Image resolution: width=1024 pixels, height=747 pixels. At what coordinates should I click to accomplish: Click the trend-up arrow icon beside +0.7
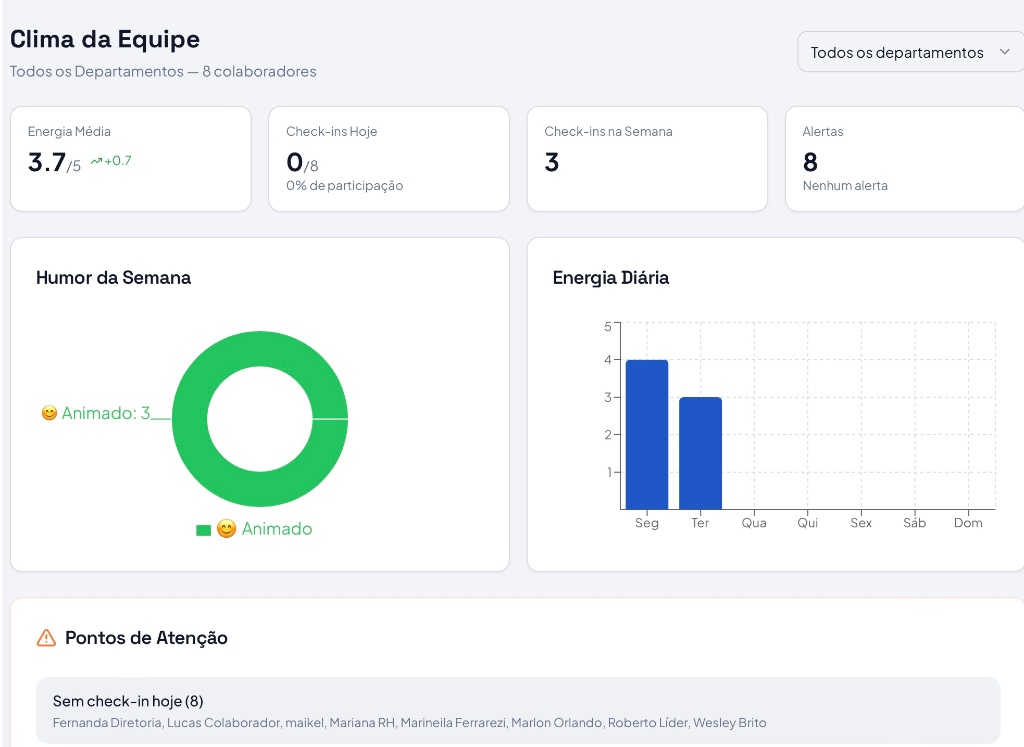[x=96, y=161]
